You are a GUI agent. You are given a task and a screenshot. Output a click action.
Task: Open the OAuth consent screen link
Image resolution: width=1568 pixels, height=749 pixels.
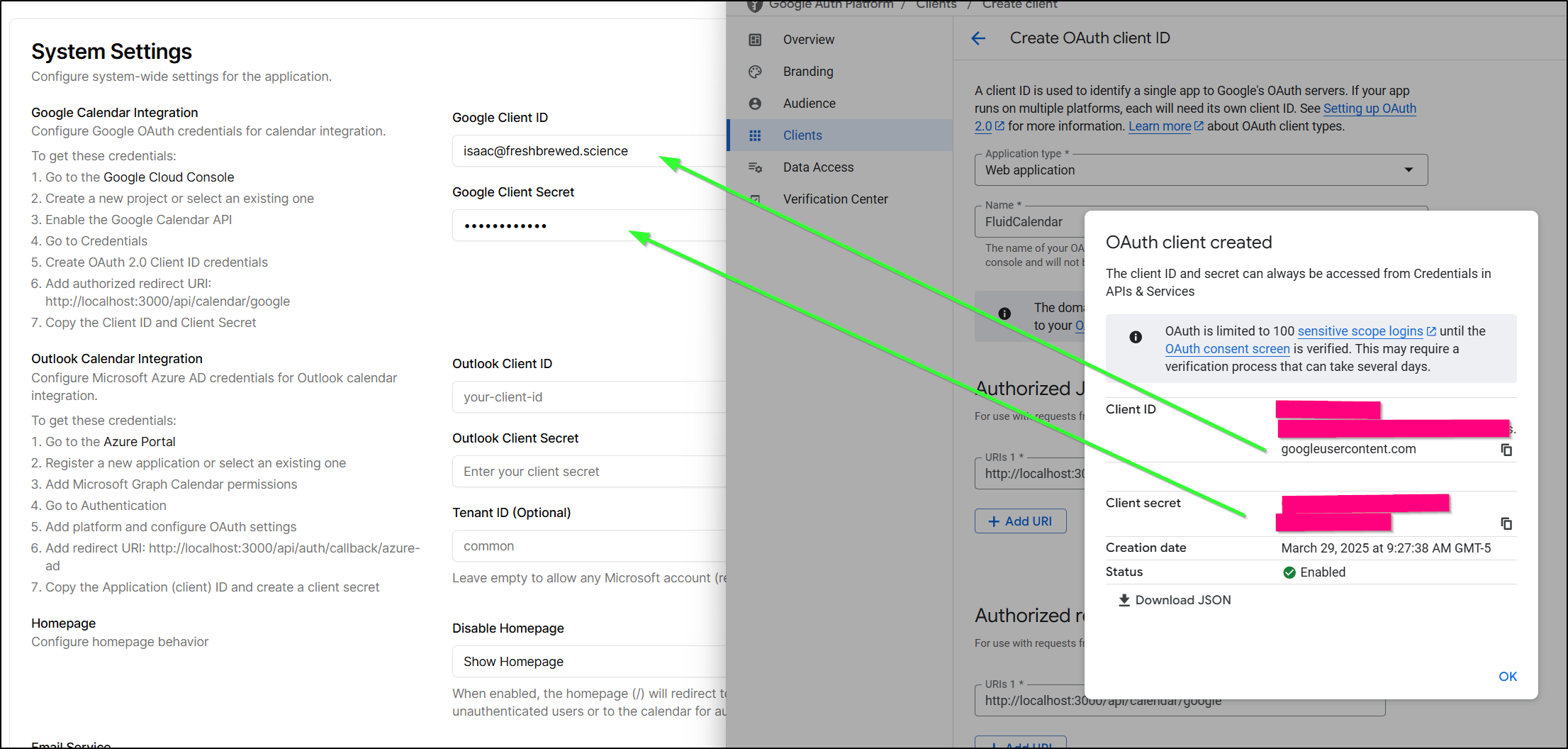[x=1227, y=349]
